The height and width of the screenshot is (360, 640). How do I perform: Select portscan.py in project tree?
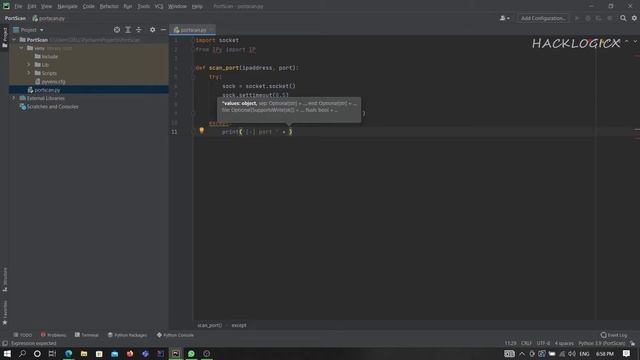coord(44,90)
